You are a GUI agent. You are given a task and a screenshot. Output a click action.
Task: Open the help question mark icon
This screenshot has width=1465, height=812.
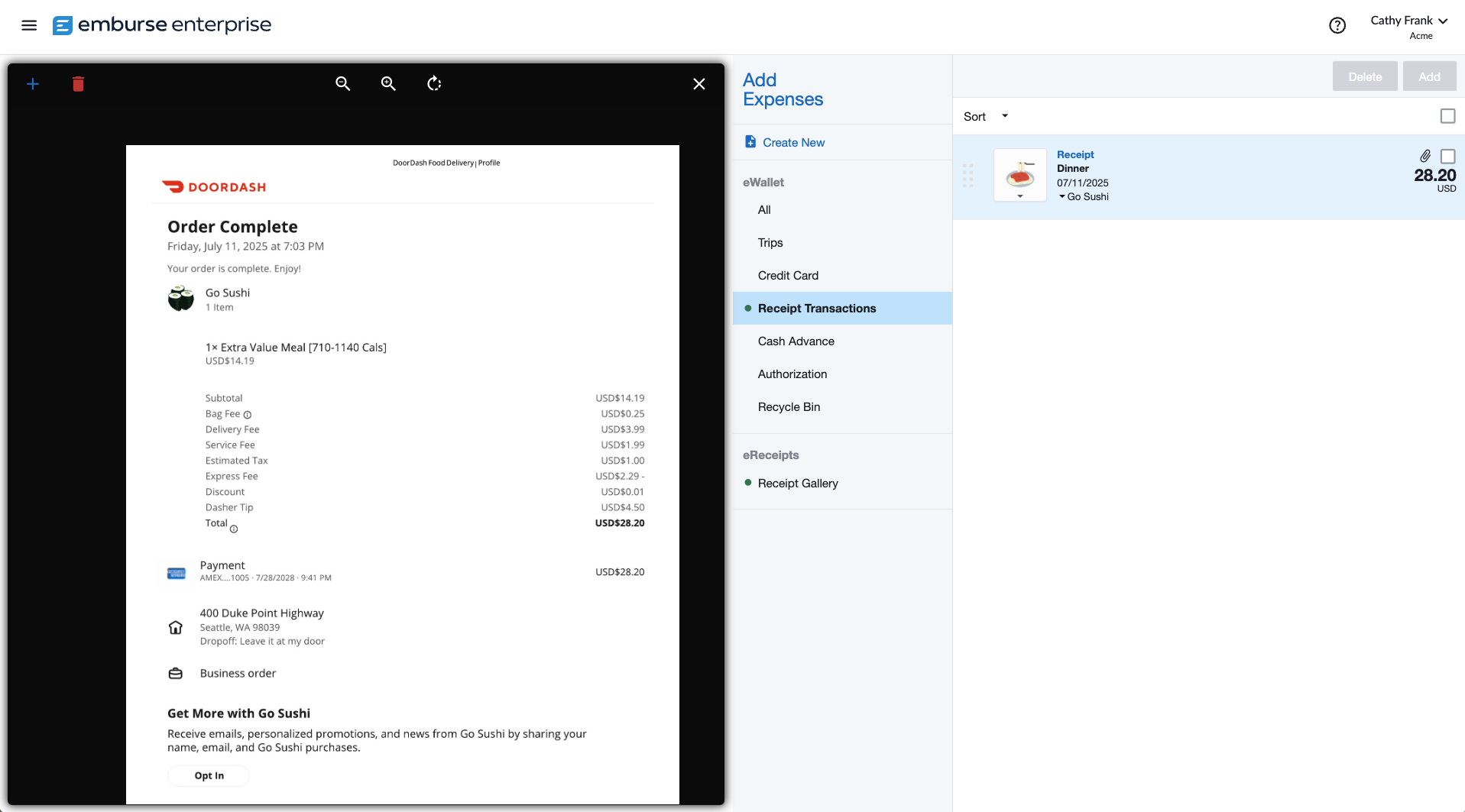coord(1337,25)
